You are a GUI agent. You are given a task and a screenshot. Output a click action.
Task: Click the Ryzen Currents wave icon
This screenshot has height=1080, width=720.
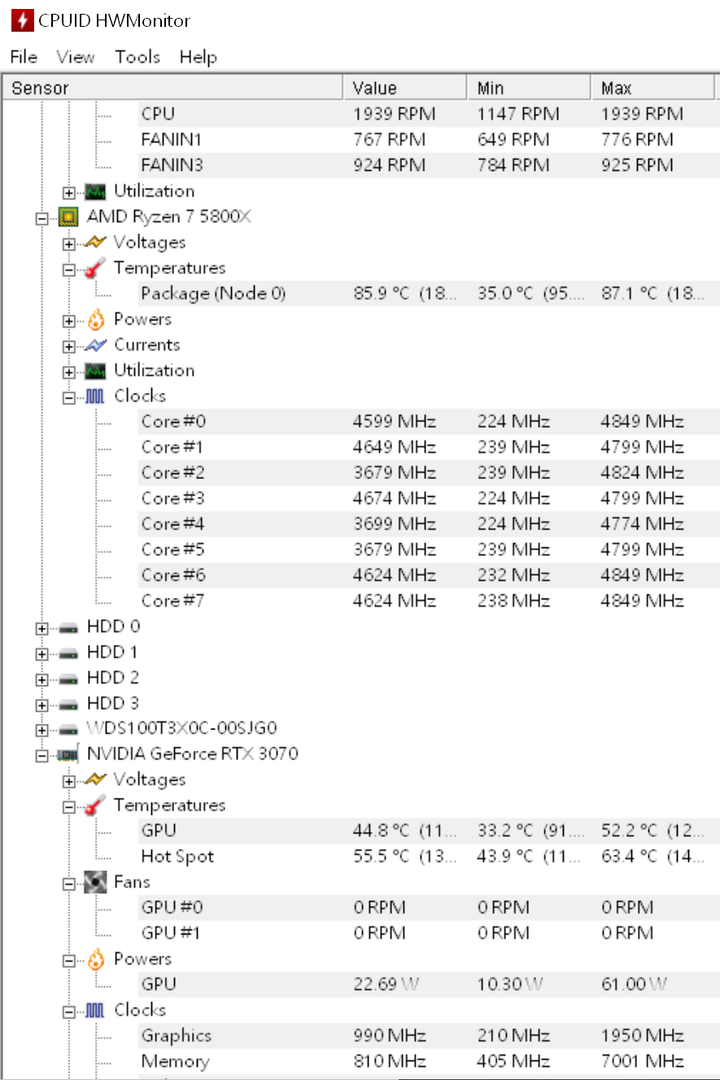[95, 345]
